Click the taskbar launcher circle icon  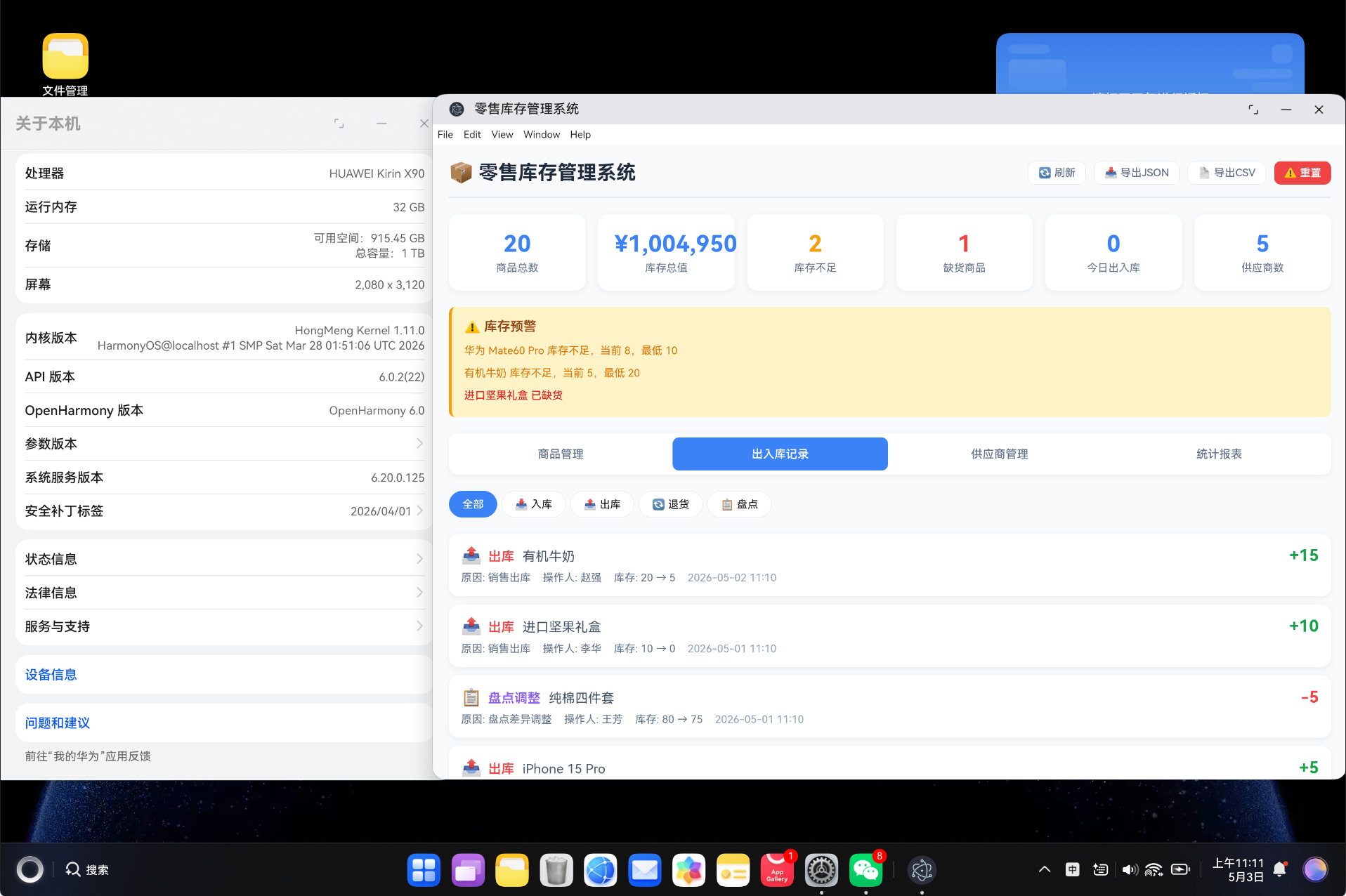point(30,869)
